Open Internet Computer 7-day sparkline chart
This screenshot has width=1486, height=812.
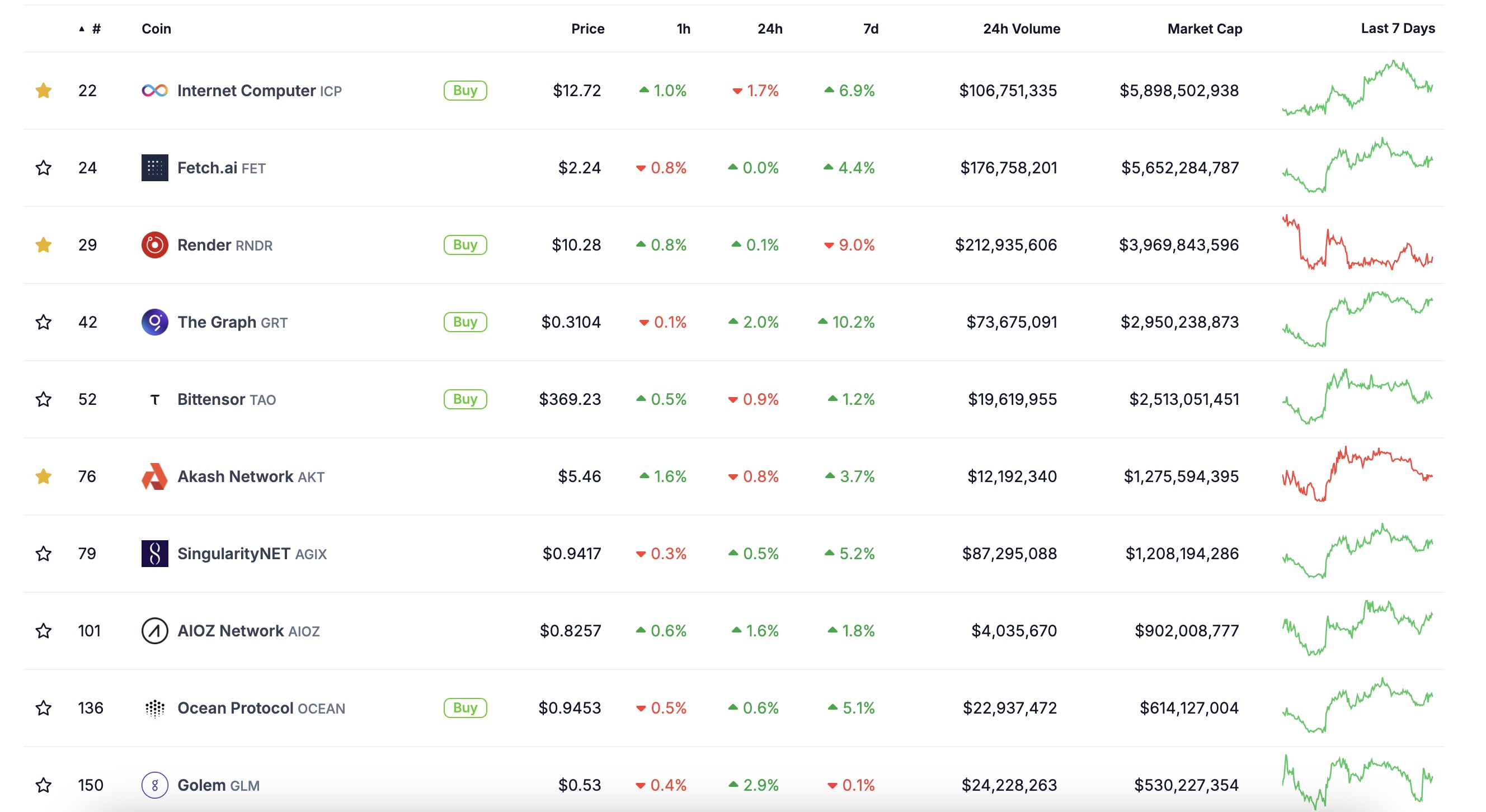1357,88
